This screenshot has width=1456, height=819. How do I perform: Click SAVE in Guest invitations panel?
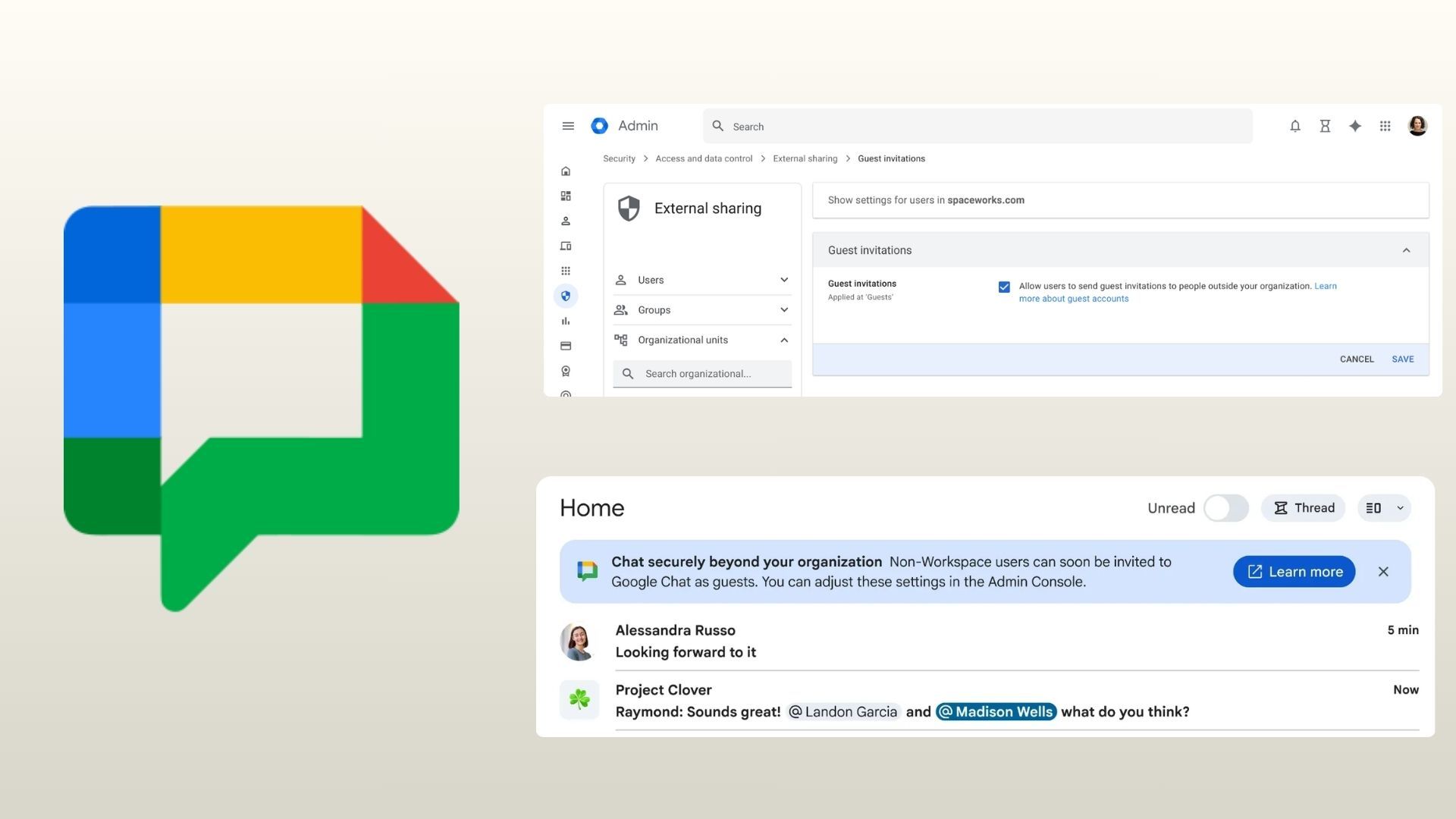pyautogui.click(x=1403, y=359)
